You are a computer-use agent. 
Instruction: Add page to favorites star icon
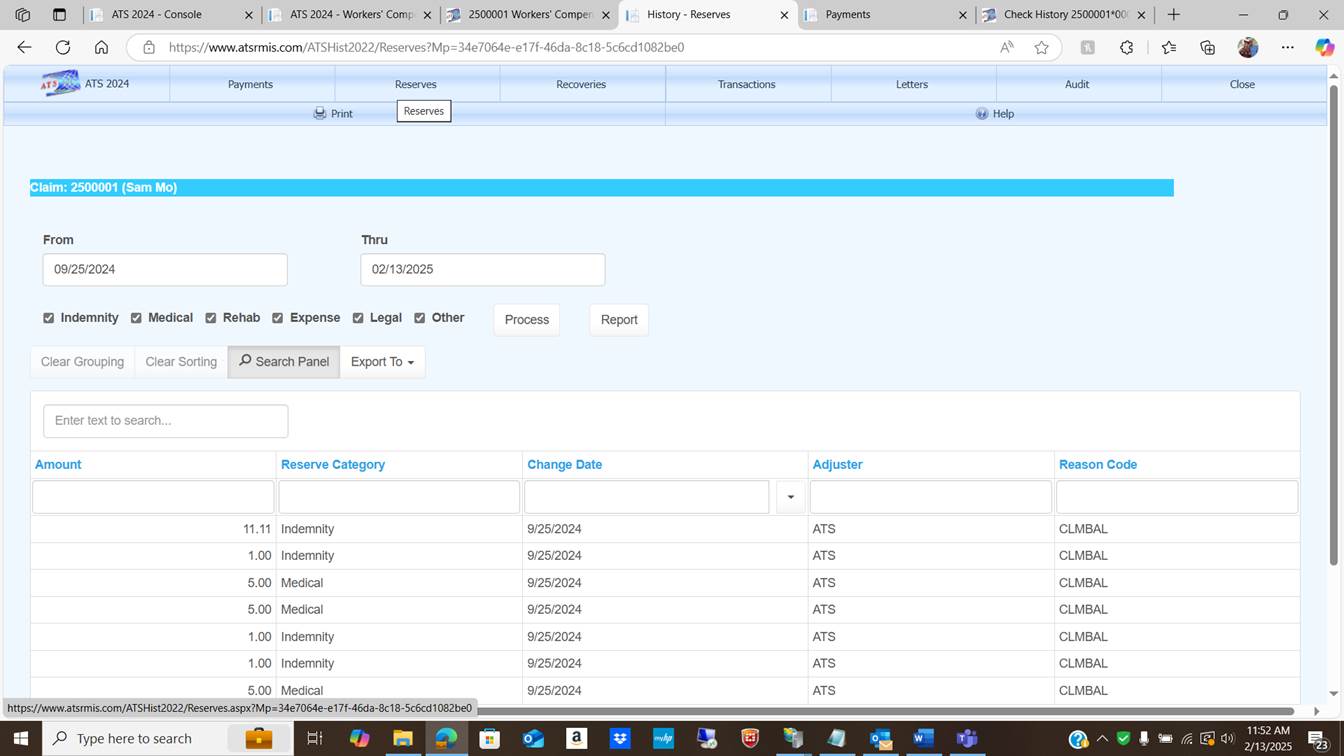click(x=1041, y=47)
